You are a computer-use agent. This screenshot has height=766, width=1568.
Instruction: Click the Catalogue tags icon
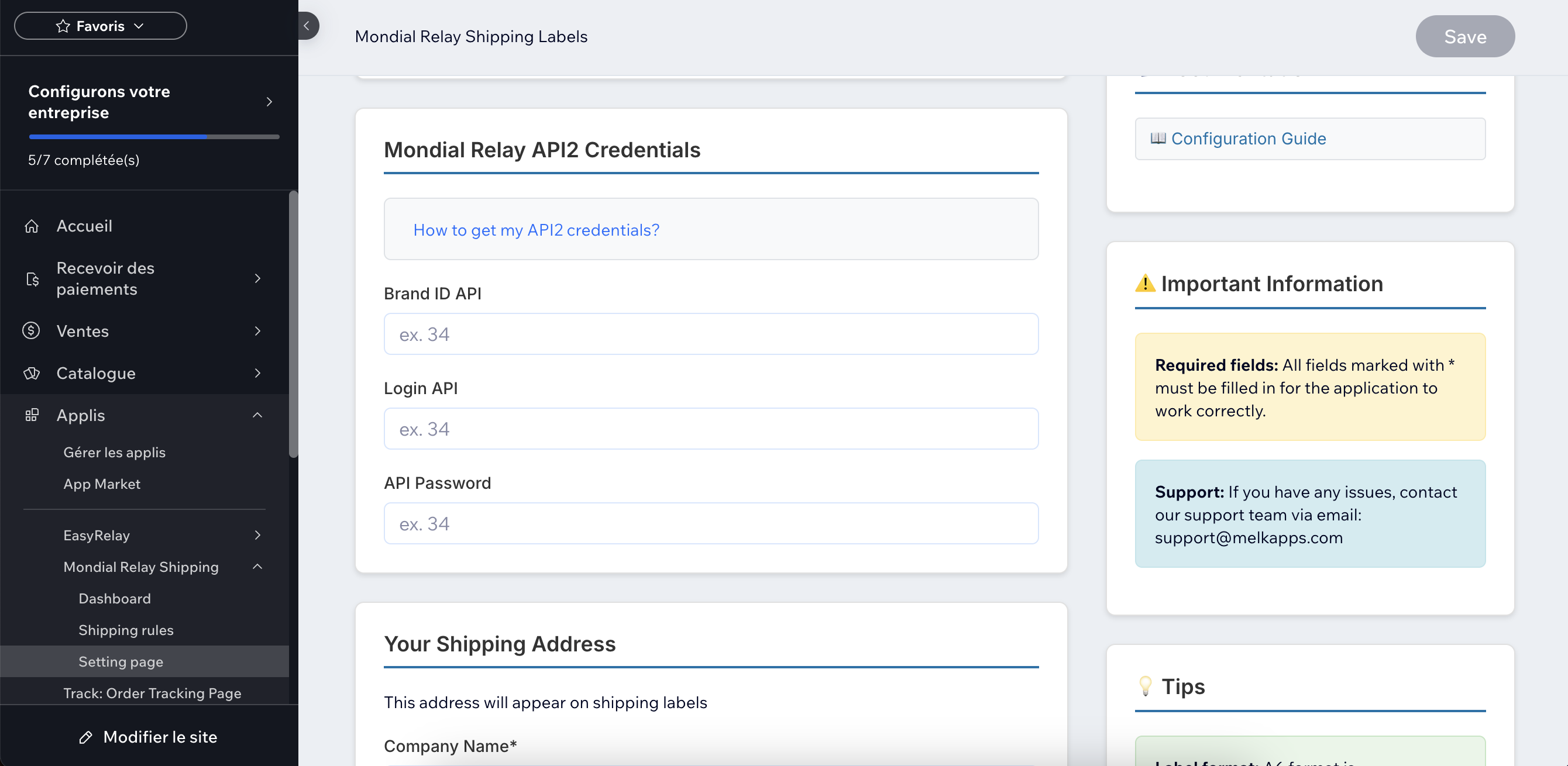32,373
